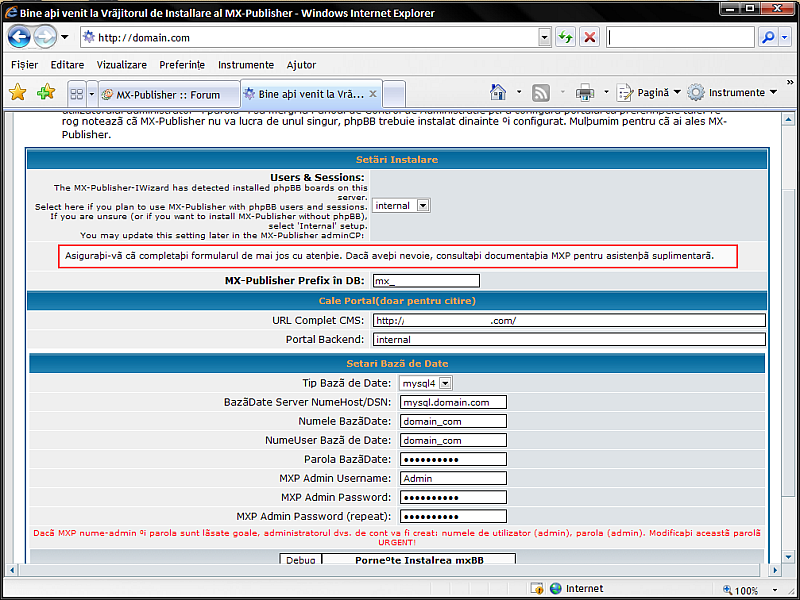The width and height of the screenshot is (800, 600).
Task: Click the Add to Favorites icon
Action: click(45, 93)
